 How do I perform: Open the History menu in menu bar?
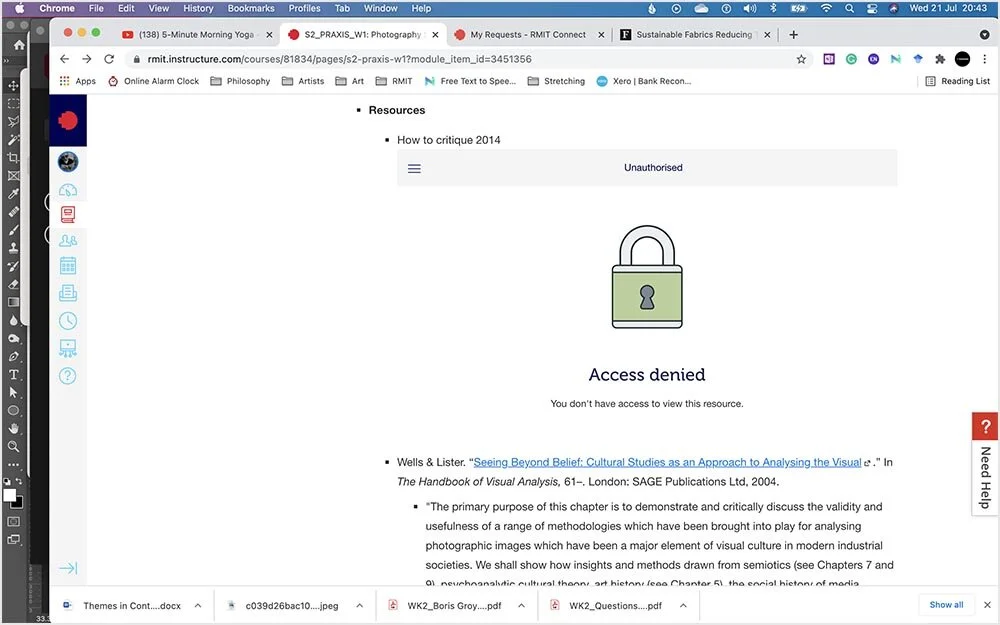coord(198,8)
